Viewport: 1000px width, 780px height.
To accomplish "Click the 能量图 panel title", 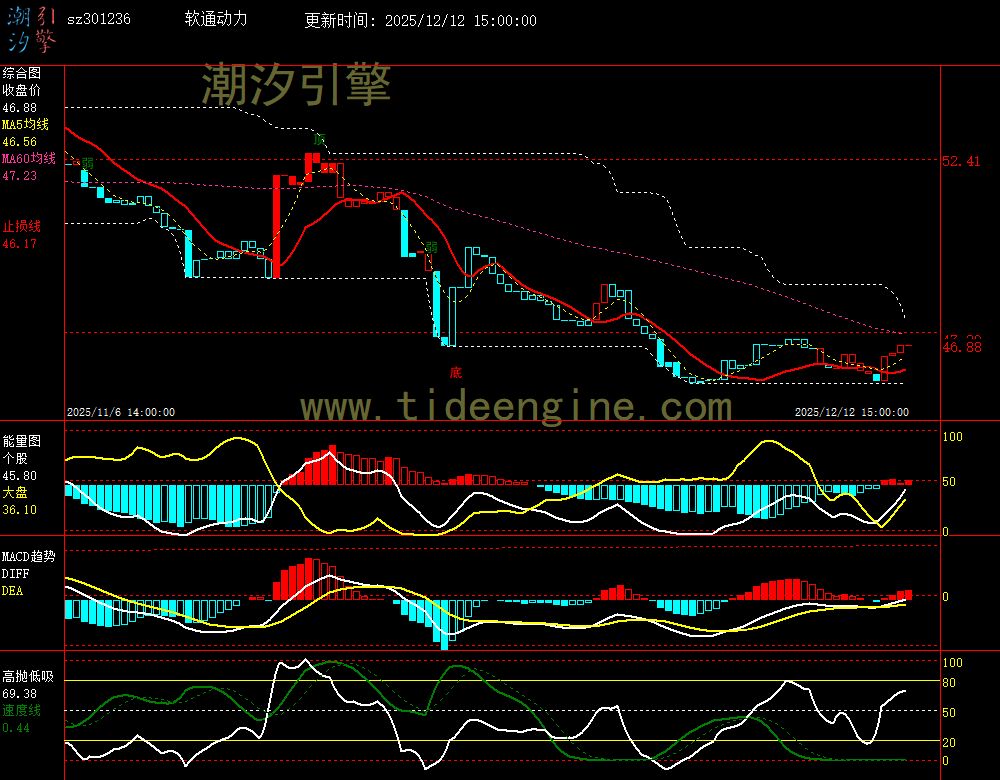I will pos(21,440).
